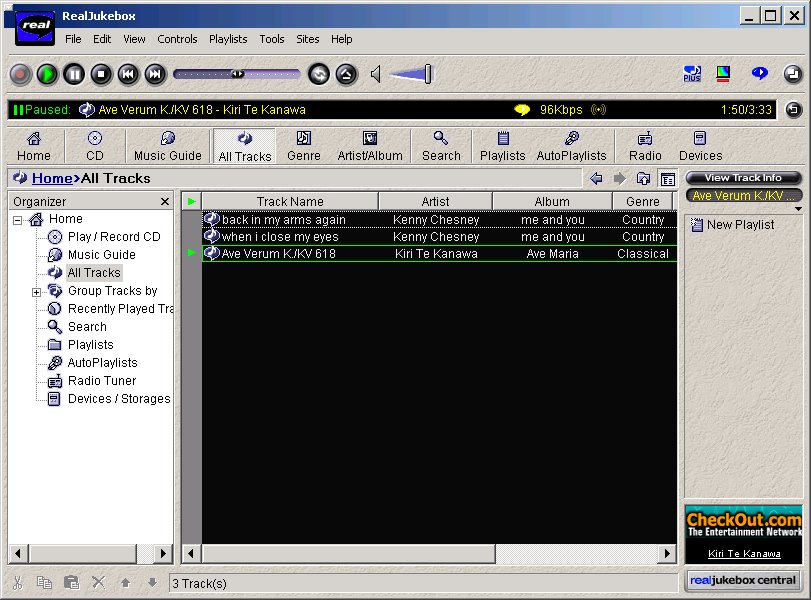Screen dimensions: 811x600
Task: Toggle the Organizer panel view button
Action: 667,179
